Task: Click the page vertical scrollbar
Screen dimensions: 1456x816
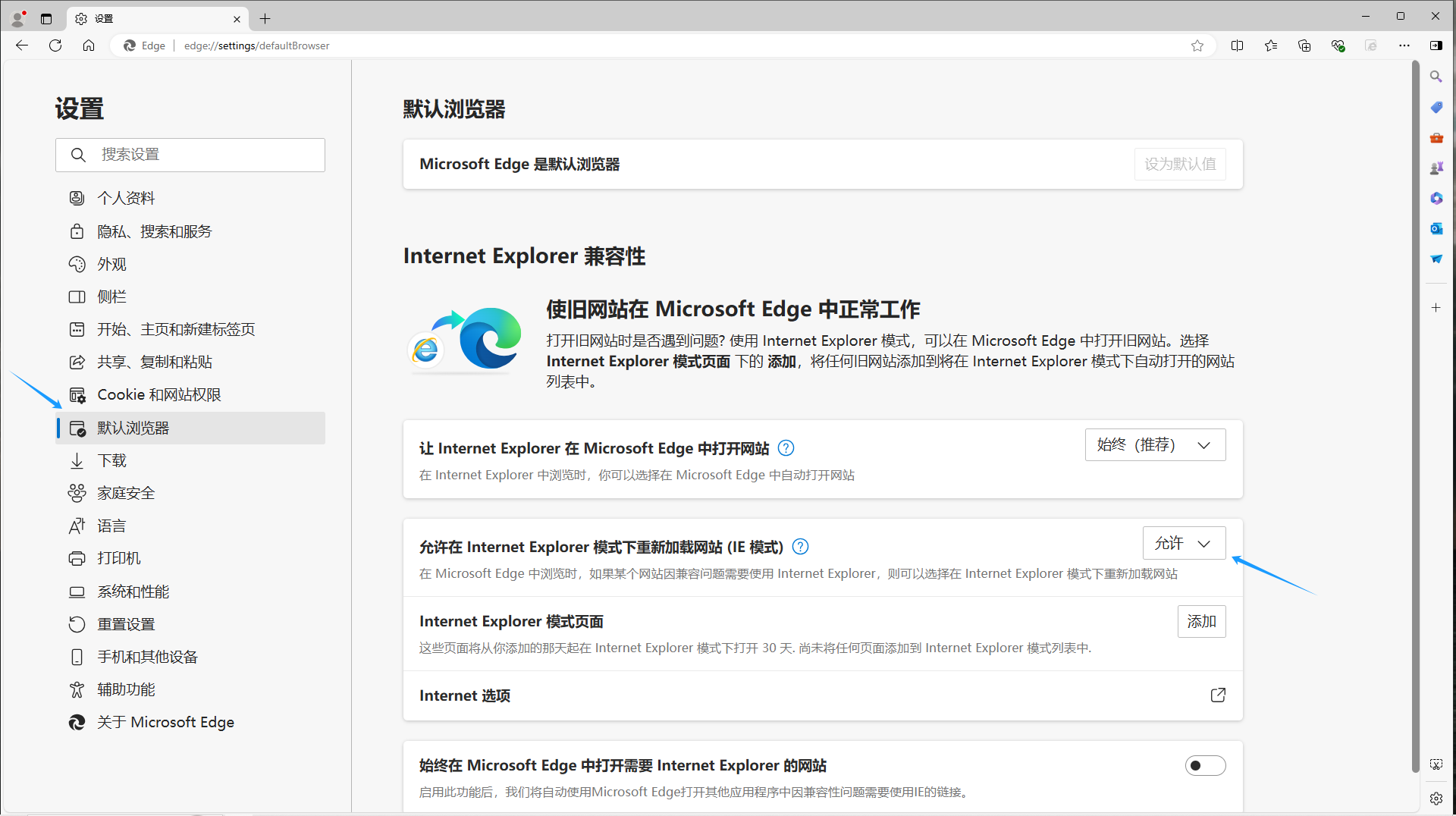Action: click(1415, 417)
